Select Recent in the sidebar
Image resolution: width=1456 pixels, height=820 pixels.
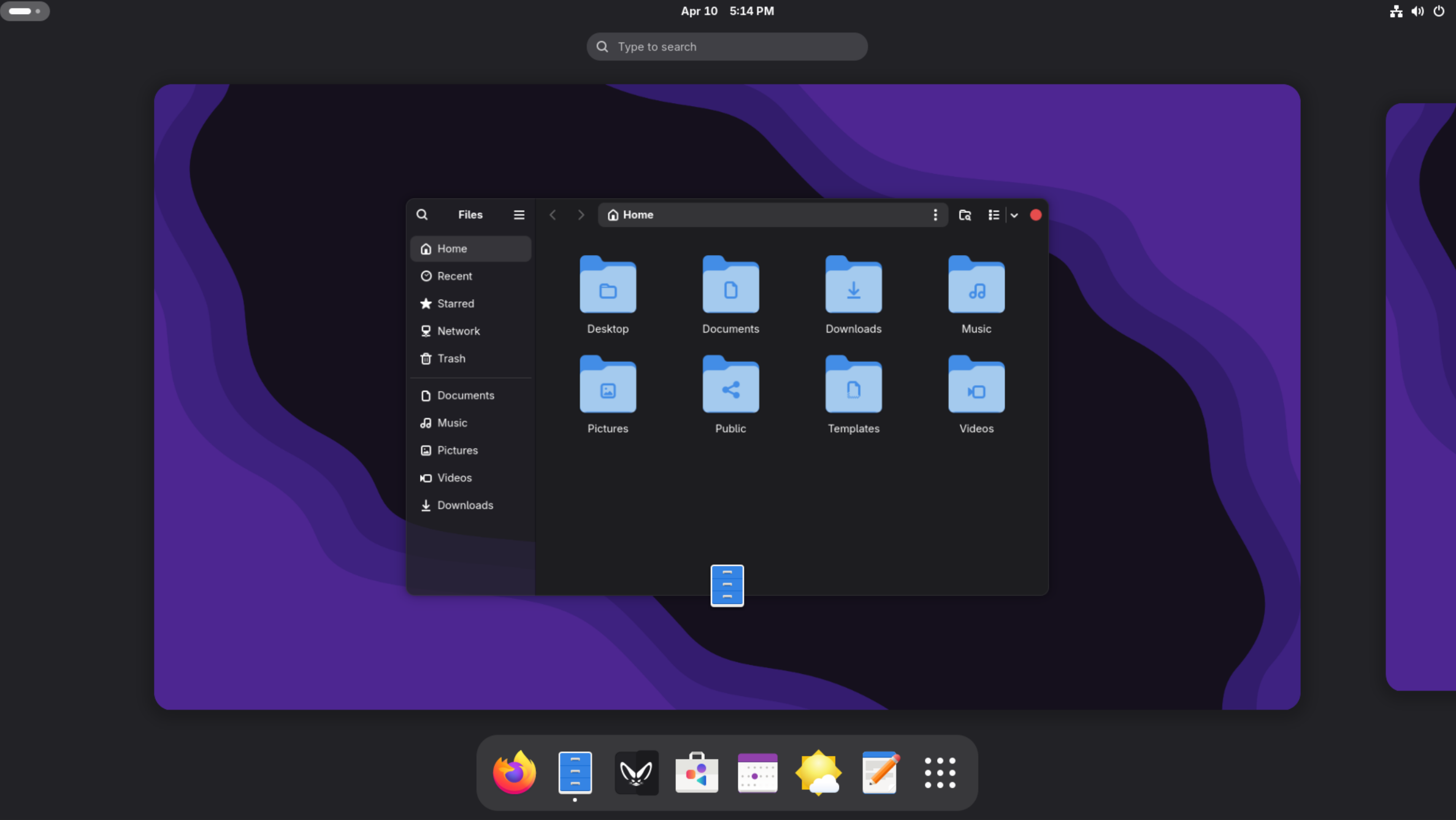(x=470, y=276)
